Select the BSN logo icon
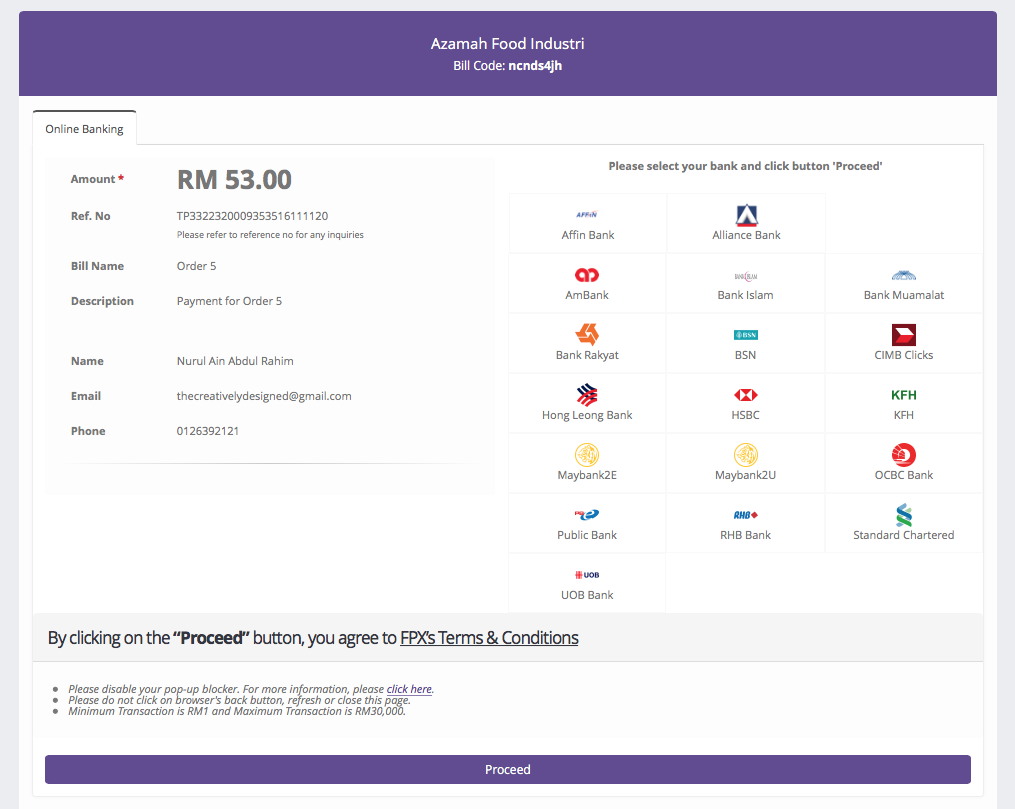This screenshot has width=1015, height=809. [746, 335]
